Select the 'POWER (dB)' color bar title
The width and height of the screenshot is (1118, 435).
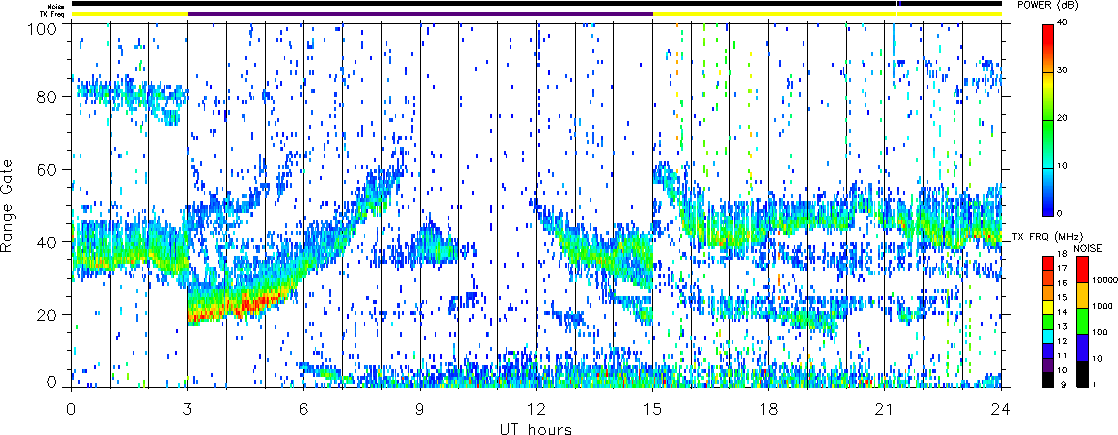(x=1048, y=5)
